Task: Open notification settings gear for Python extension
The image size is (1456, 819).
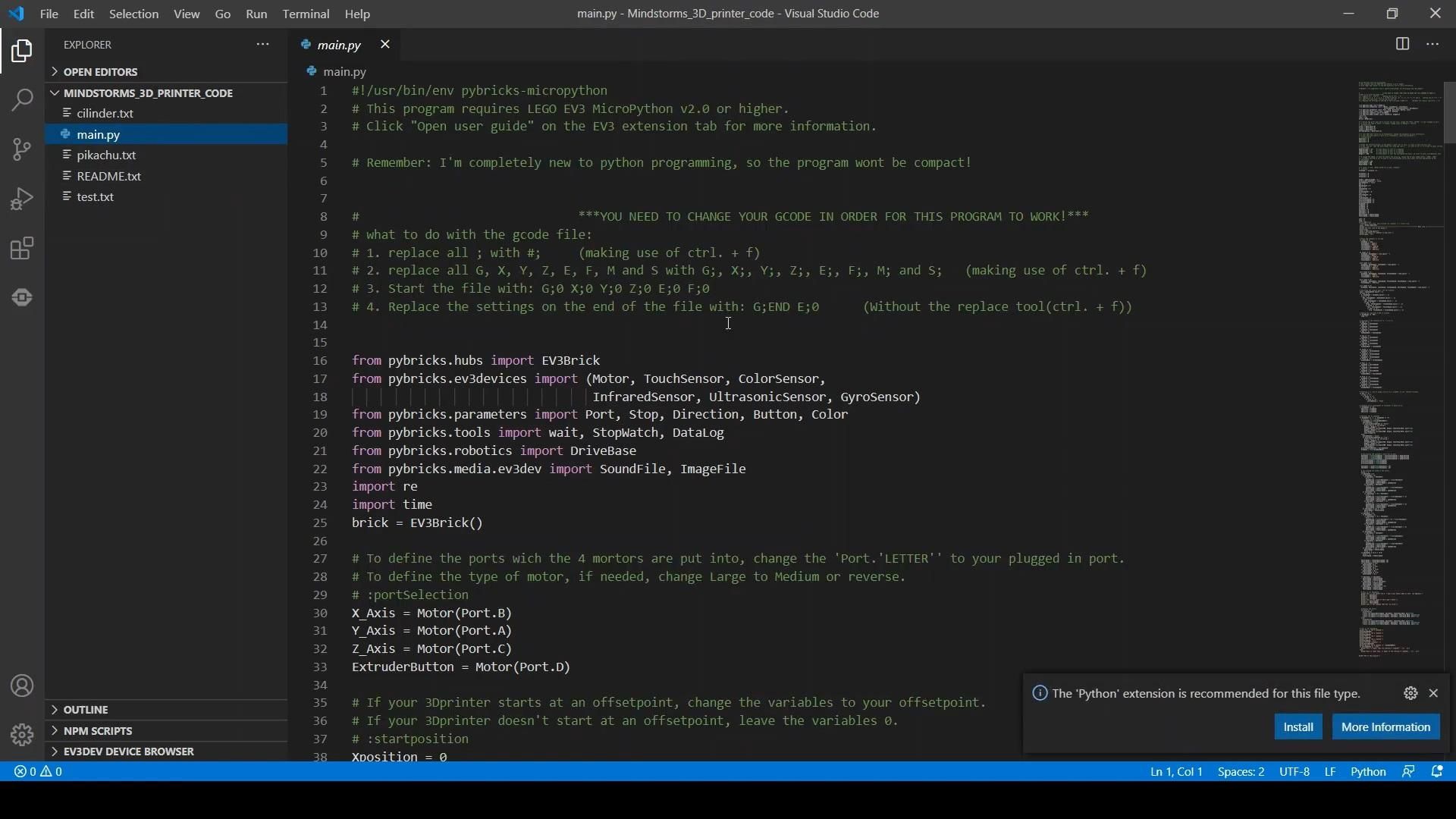Action: coord(1410,693)
